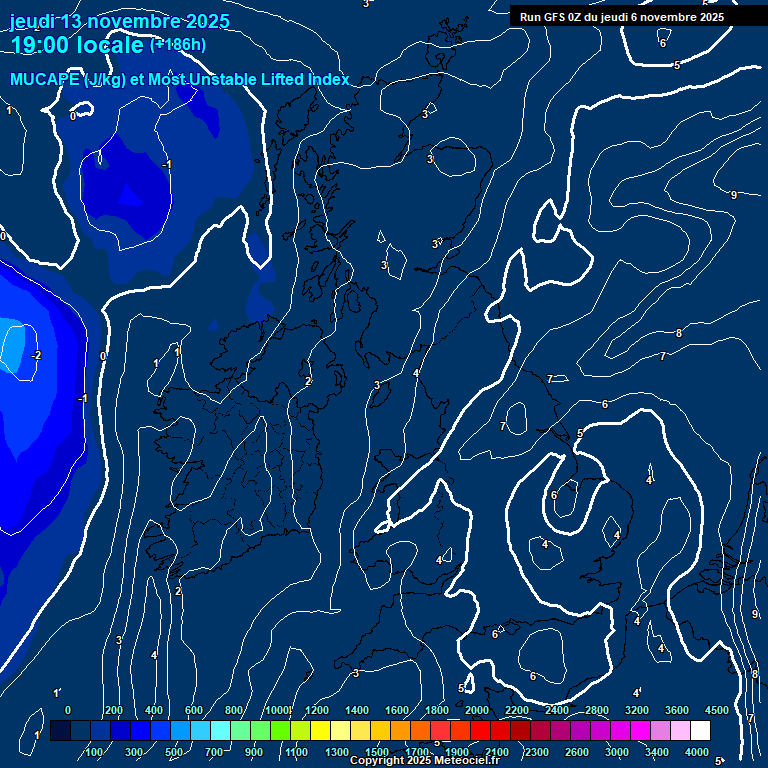Click the '700' legend scale label
The width and height of the screenshot is (768, 768).
click(x=214, y=752)
